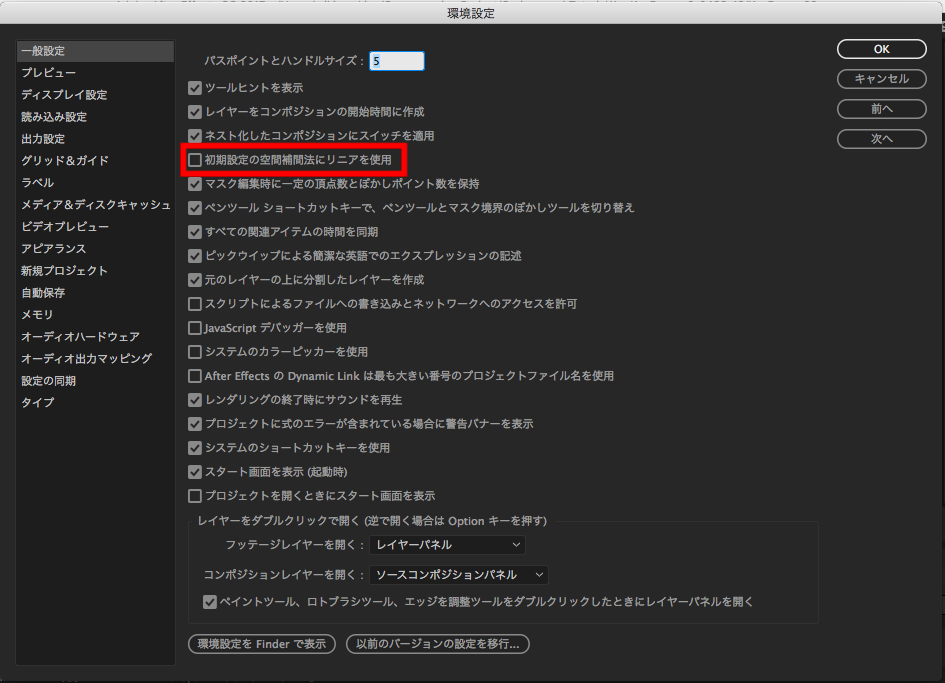Toggle レイヤーをコンポジションの開始時間に作成 checkbox
Image resolution: width=945 pixels, height=683 pixels.
pos(195,112)
